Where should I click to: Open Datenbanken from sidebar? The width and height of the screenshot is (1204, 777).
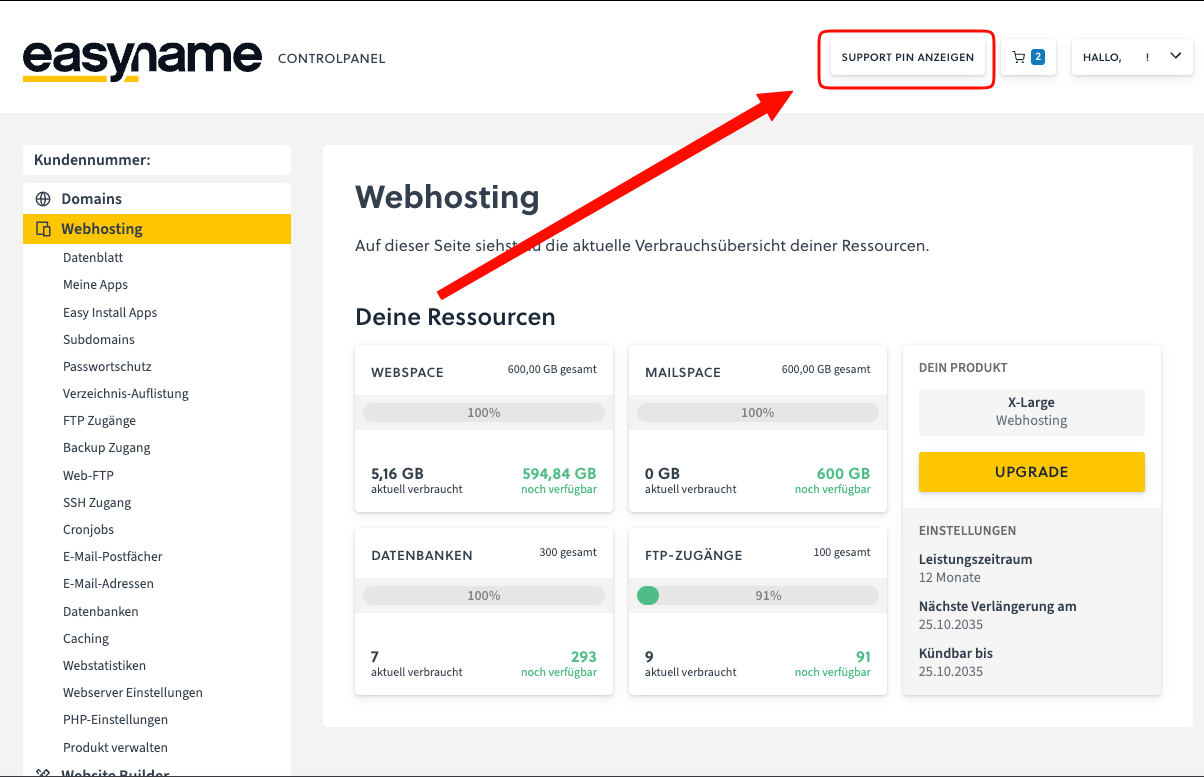click(100, 611)
